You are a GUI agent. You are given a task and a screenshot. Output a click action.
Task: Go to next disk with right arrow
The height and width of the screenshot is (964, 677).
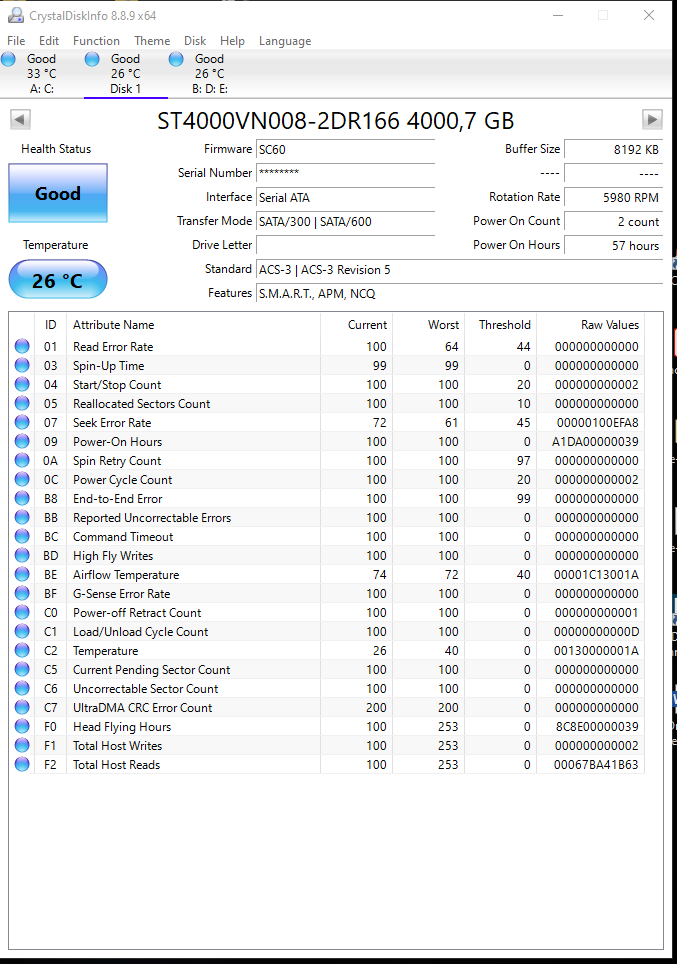(652, 119)
